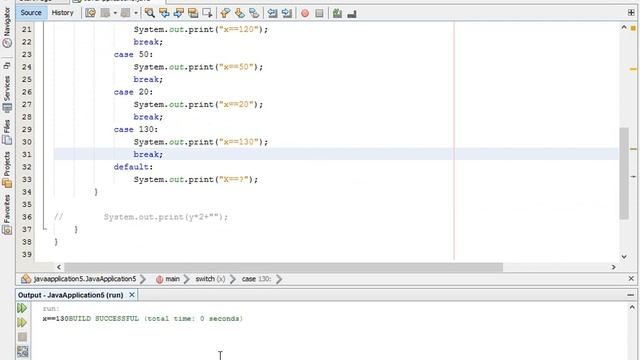Click the "case 50:" code line

tap(133, 54)
